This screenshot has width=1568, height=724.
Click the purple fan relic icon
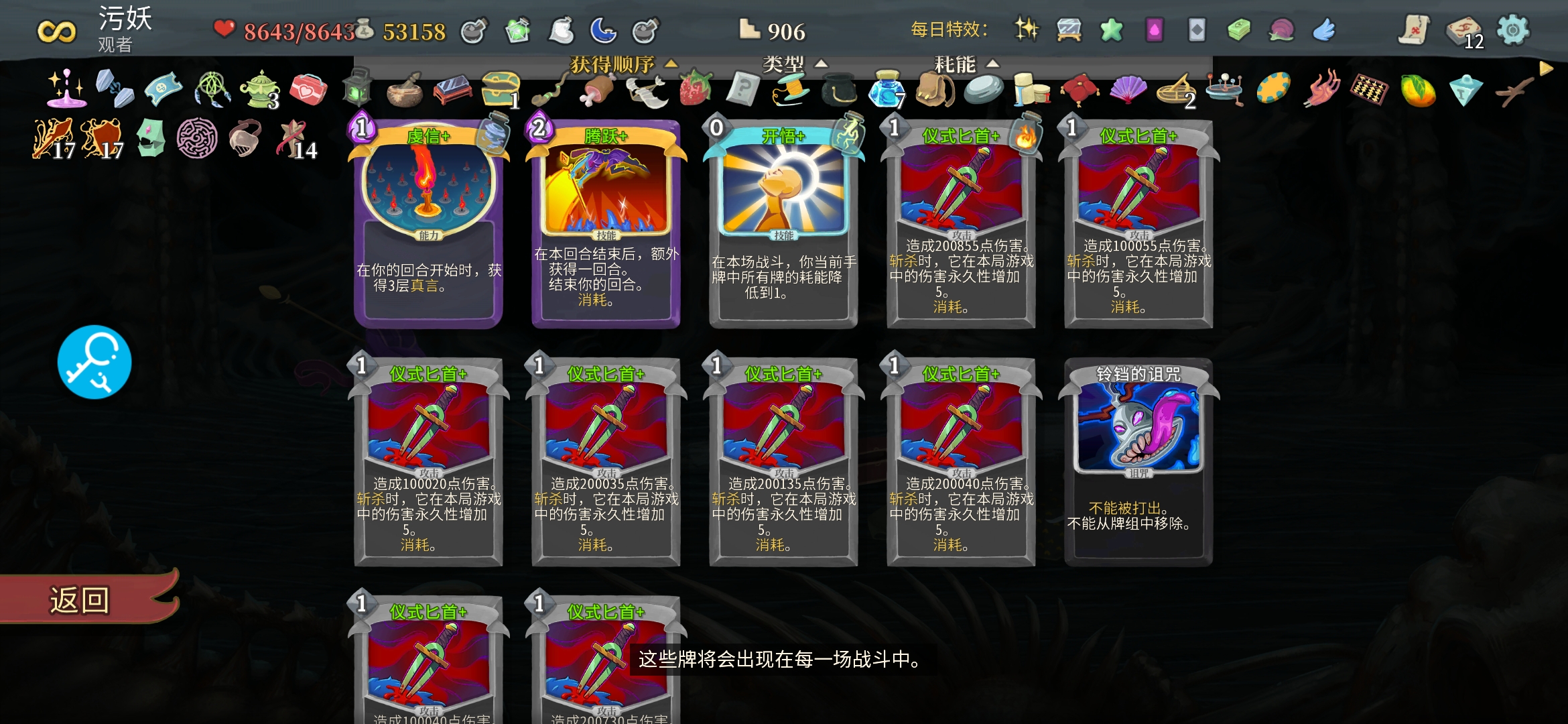tap(1128, 88)
